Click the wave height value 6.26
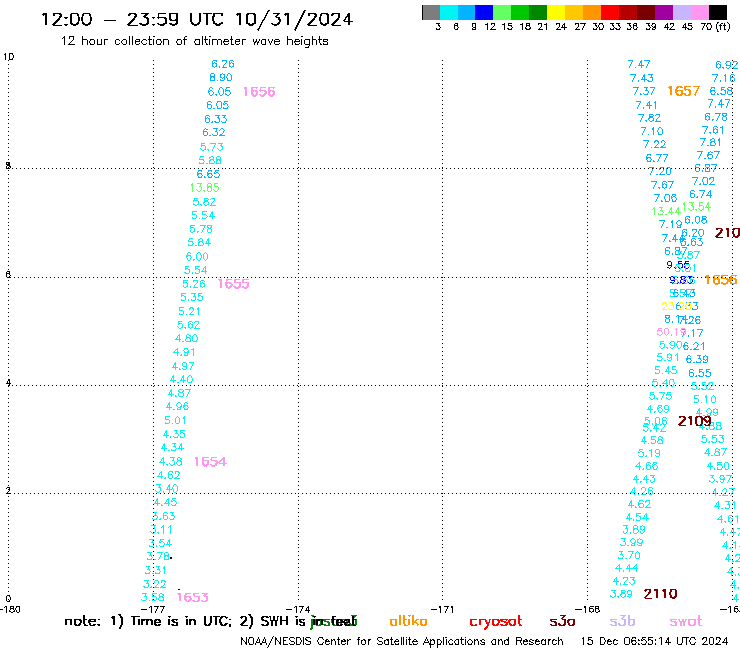The width and height of the screenshot is (740, 650). point(223,64)
